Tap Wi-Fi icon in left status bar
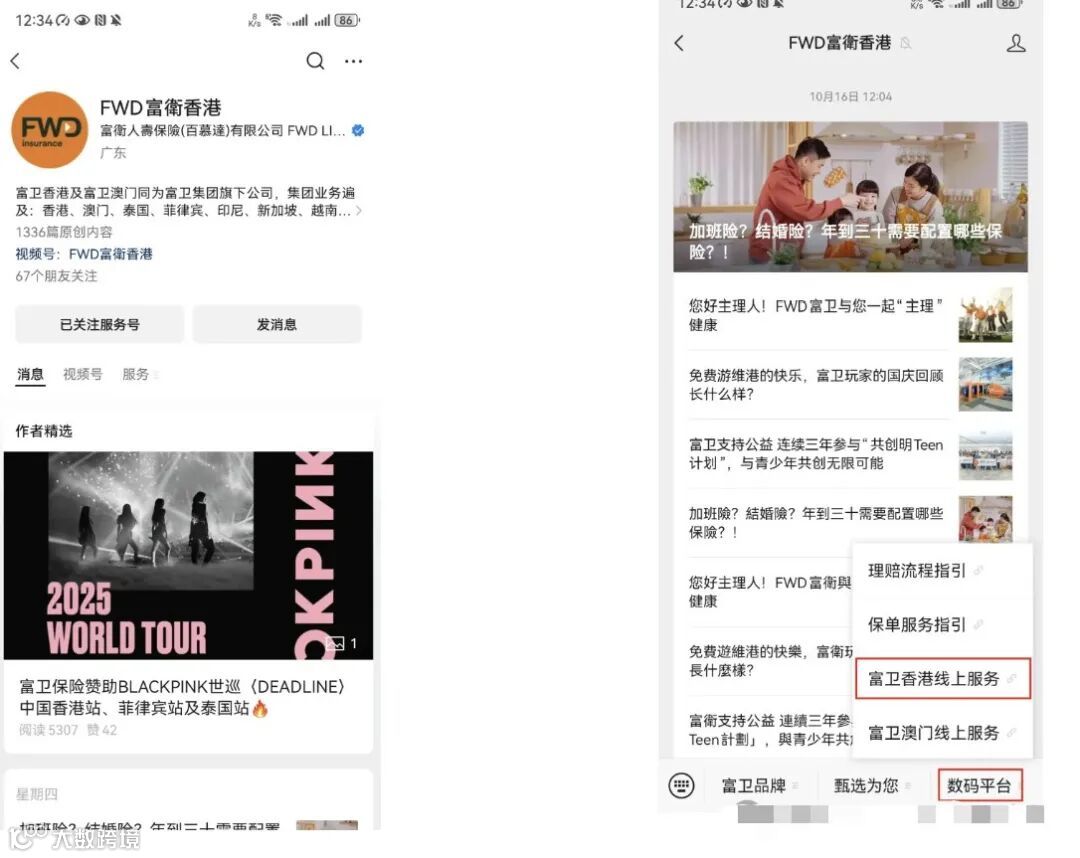The width and height of the screenshot is (1080, 858). coord(275,20)
